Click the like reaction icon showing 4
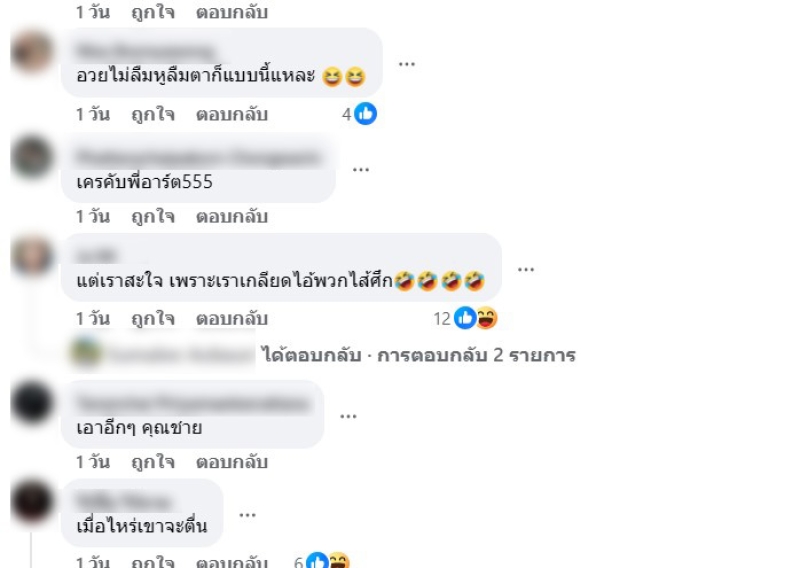This screenshot has height=568, width=800. pyautogui.click(x=365, y=114)
